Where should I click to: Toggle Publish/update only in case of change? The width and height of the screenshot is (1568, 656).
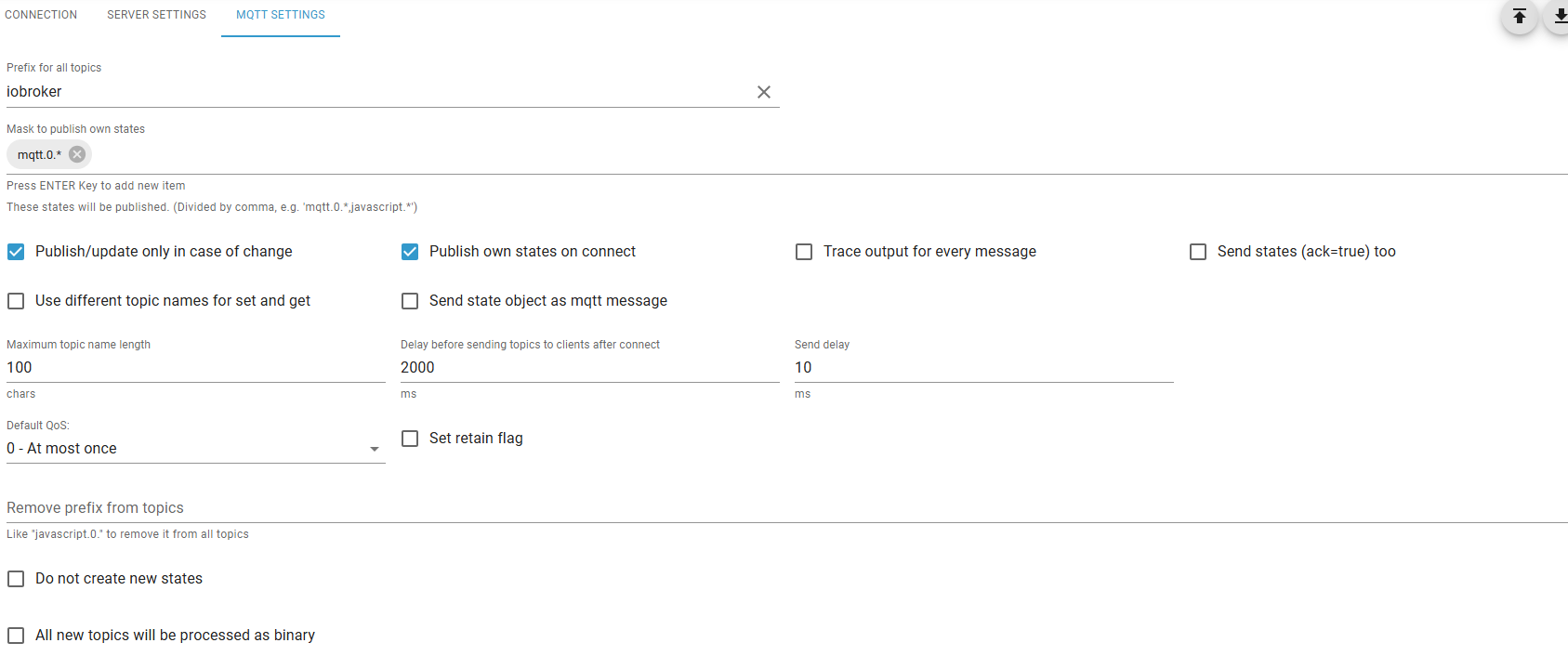coord(16,252)
